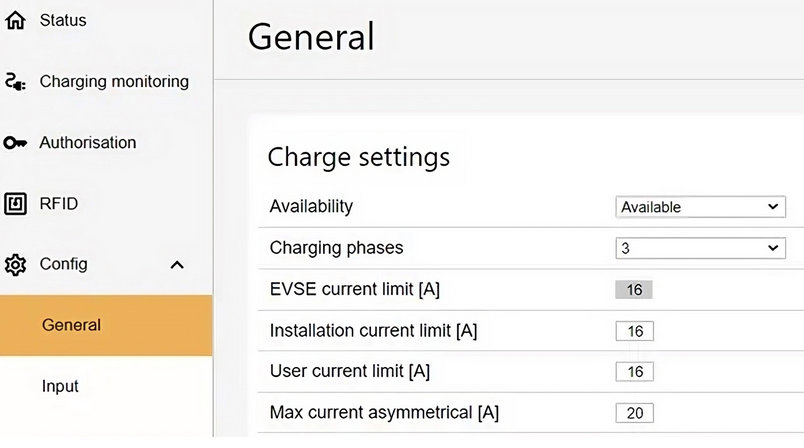Select General under Config
The image size is (804, 448).
tap(71, 325)
